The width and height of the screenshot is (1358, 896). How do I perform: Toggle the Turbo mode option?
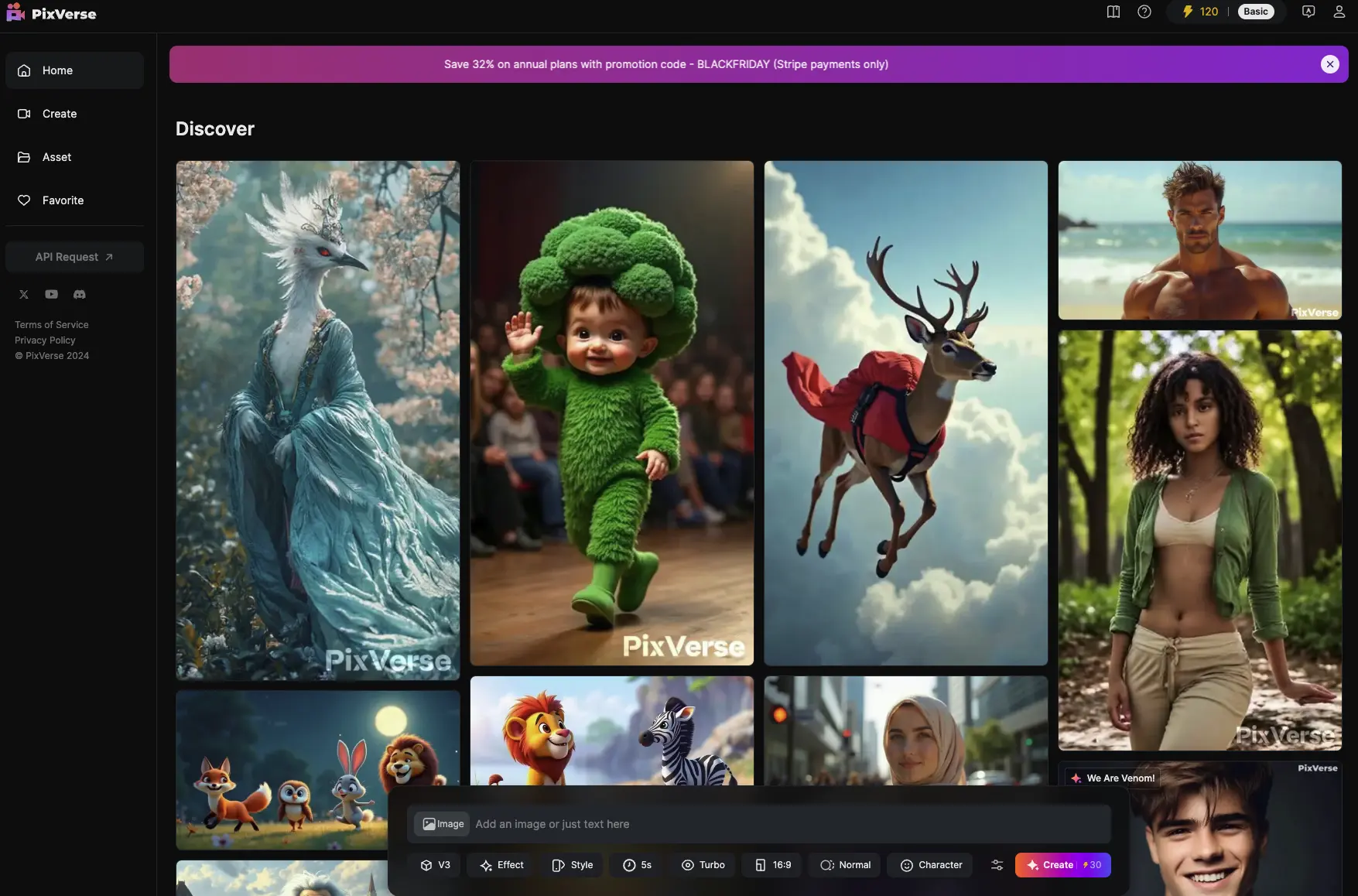point(703,865)
